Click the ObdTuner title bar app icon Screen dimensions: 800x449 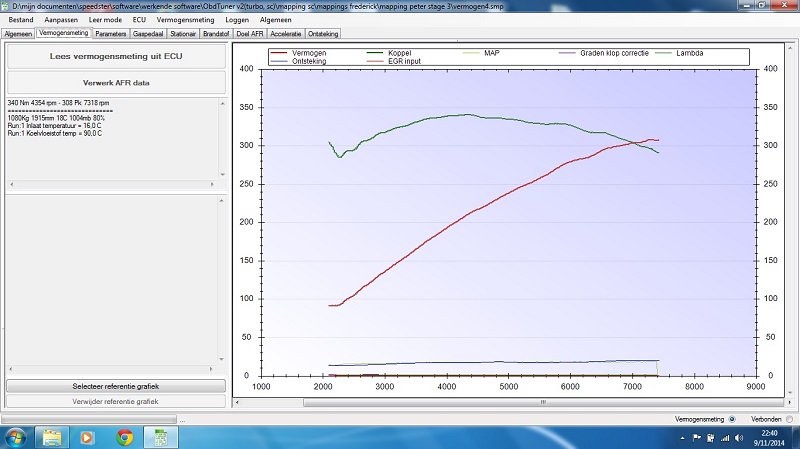6,6
